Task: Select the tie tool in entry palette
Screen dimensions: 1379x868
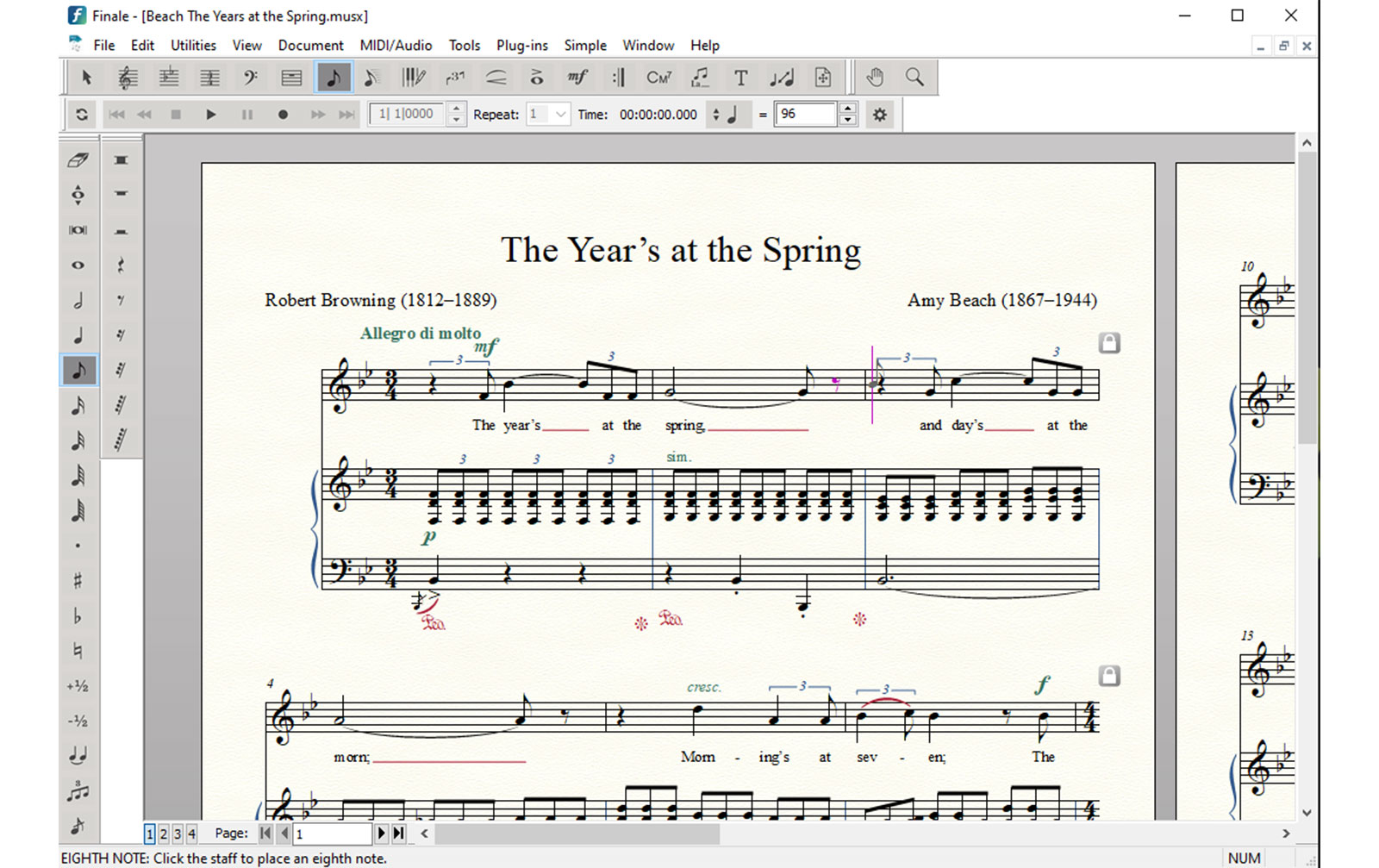Action: [x=78, y=756]
